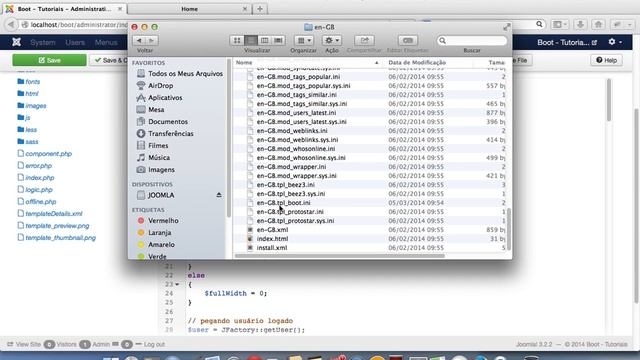Collapse code fold at line 23
The height and width of the screenshot is (360, 640).
tap(177, 284)
